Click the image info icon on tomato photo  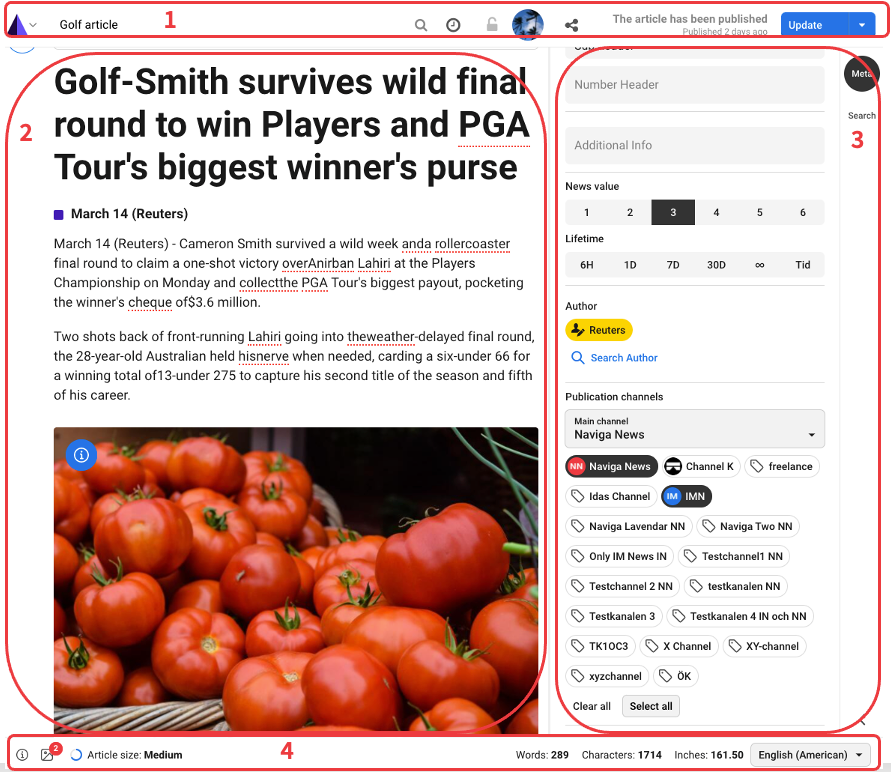tap(82, 455)
